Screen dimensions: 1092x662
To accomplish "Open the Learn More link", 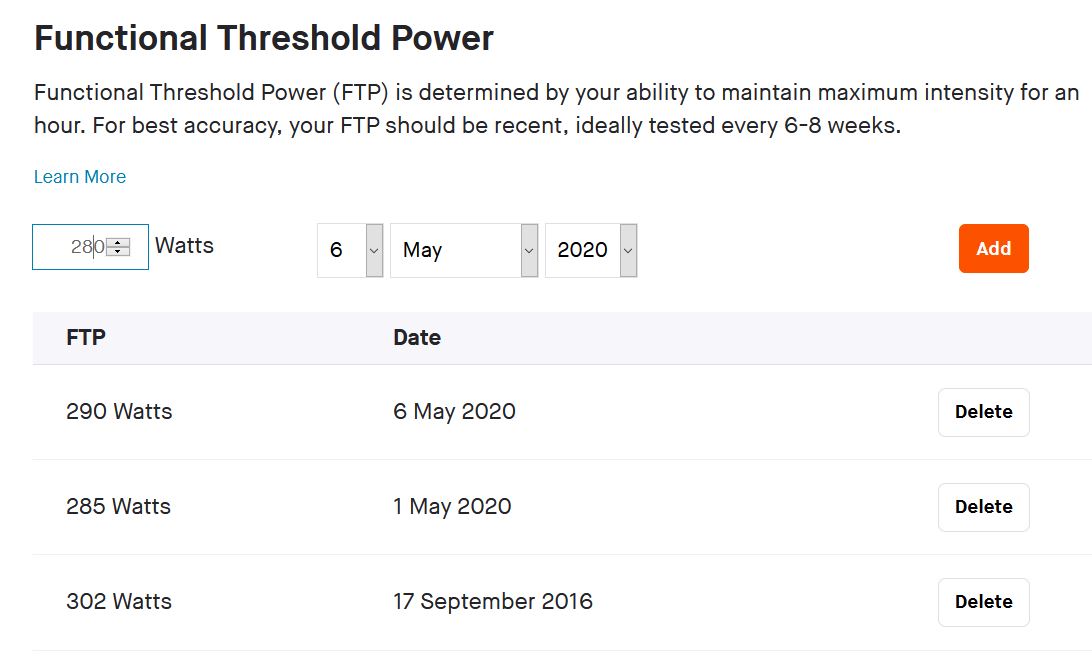I will pyautogui.click(x=80, y=177).
